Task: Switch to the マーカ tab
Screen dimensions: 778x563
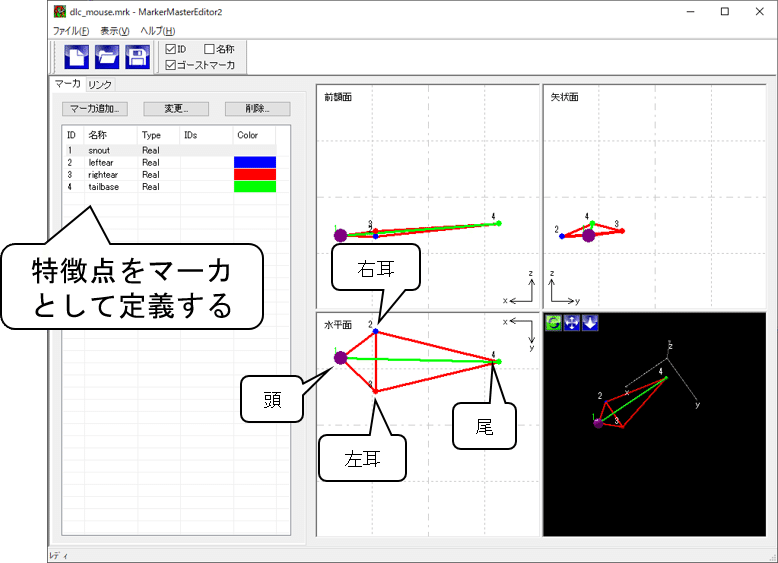Action: pos(67,83)
